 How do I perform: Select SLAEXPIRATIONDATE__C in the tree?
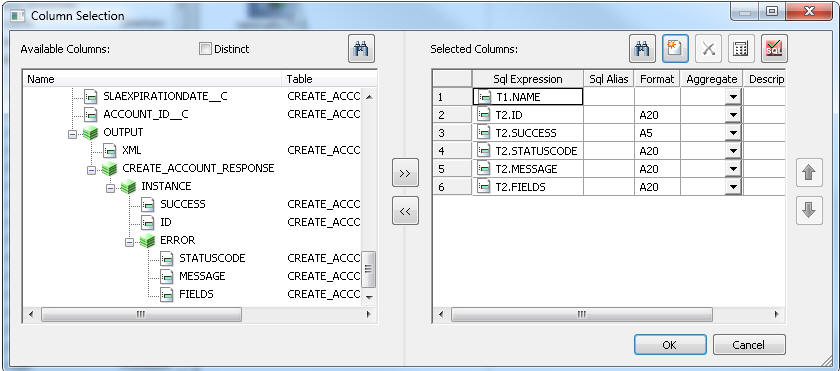[165, 96]
